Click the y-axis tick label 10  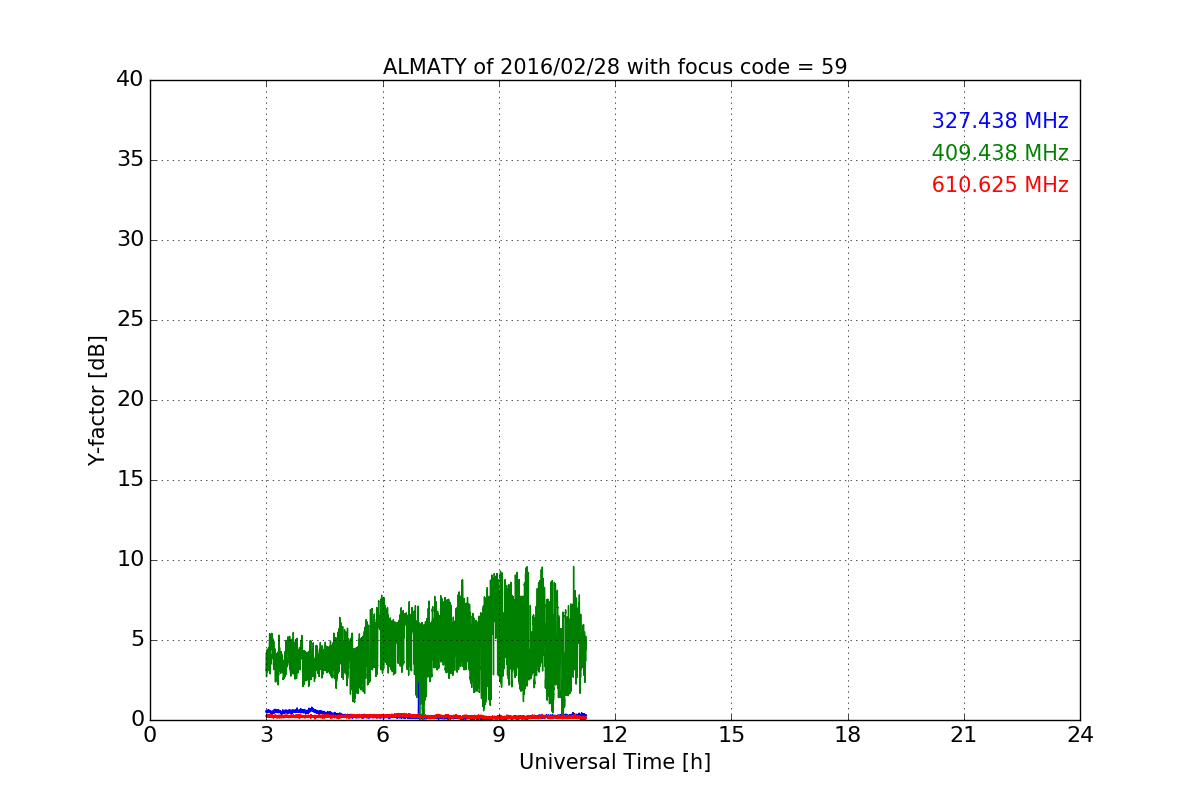point(130,560)
